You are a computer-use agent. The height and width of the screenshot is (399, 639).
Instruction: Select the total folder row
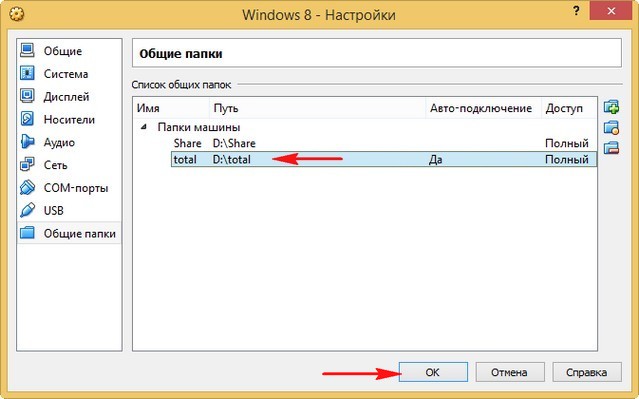383,159
